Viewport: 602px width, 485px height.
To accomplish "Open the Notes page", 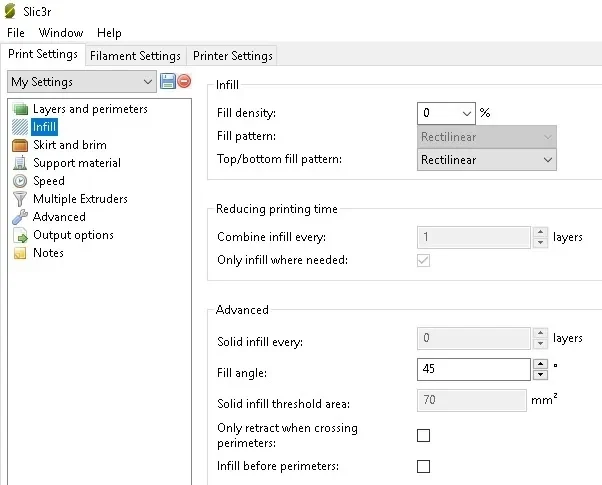I will click(x=48, y=253).
